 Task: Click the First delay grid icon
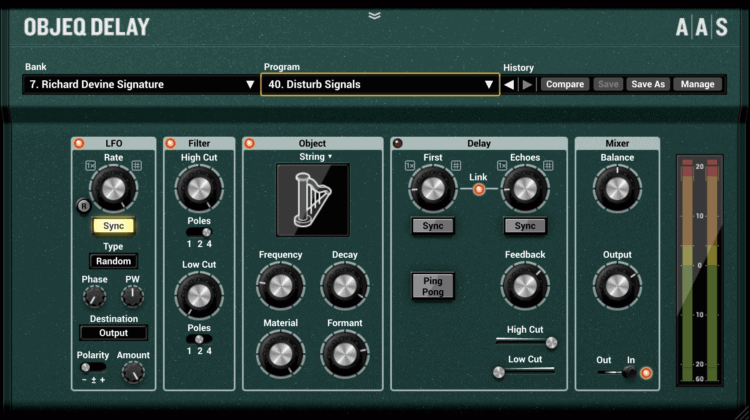456,166
